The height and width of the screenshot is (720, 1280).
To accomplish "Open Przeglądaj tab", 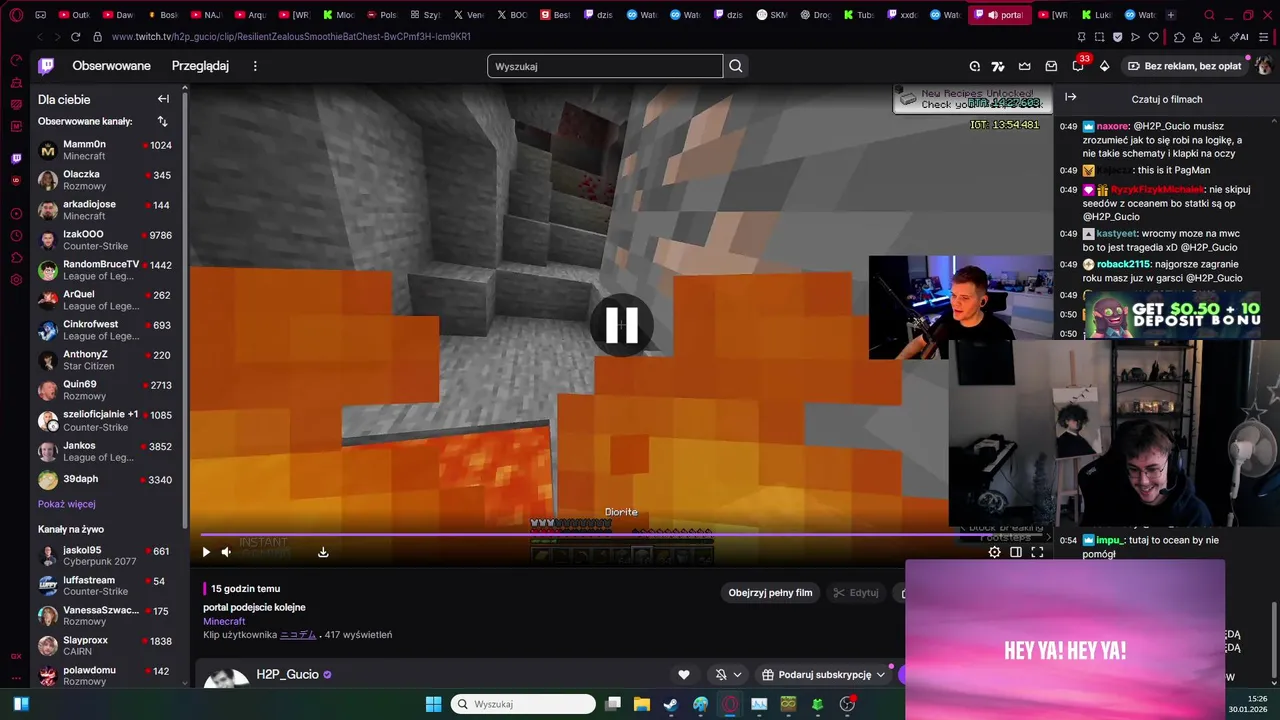I will [x=200, y=66].
